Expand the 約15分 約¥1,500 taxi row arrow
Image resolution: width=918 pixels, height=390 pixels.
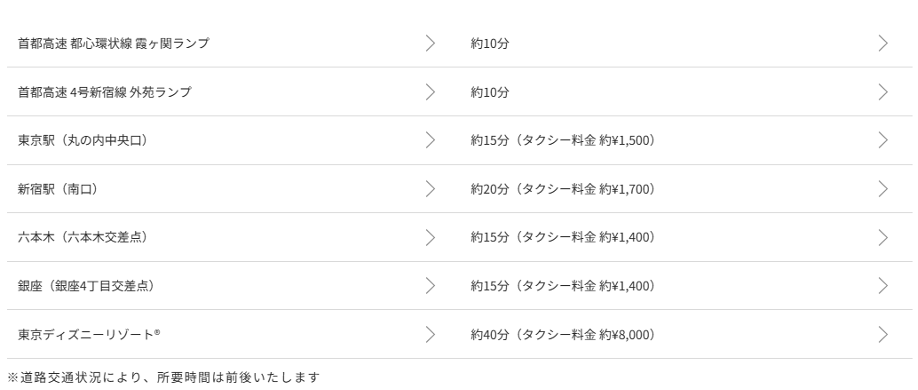[883, 140]
